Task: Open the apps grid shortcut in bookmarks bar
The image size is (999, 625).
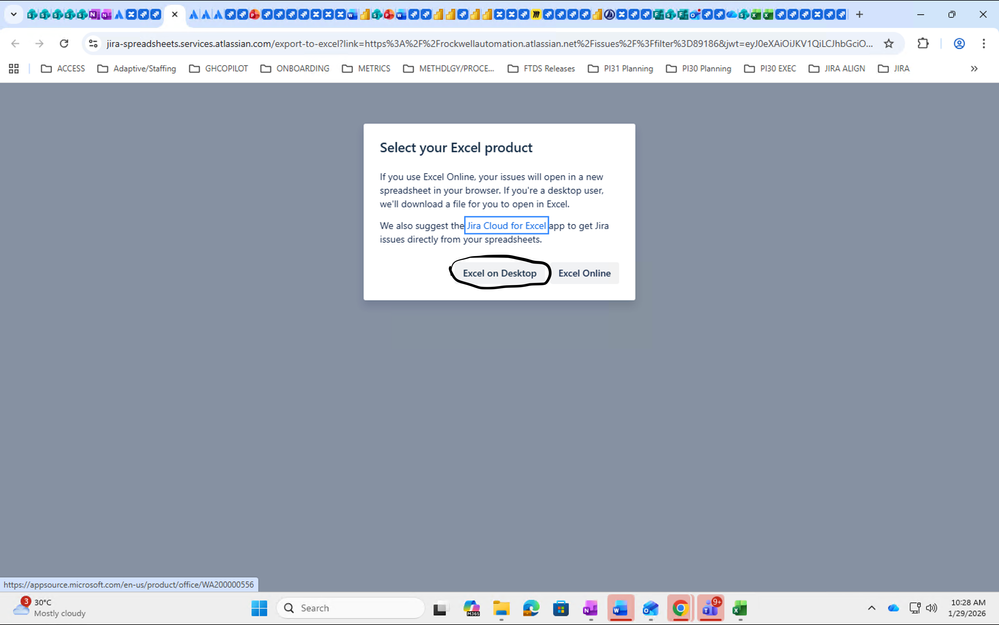Action: click(x=13, y=68)
